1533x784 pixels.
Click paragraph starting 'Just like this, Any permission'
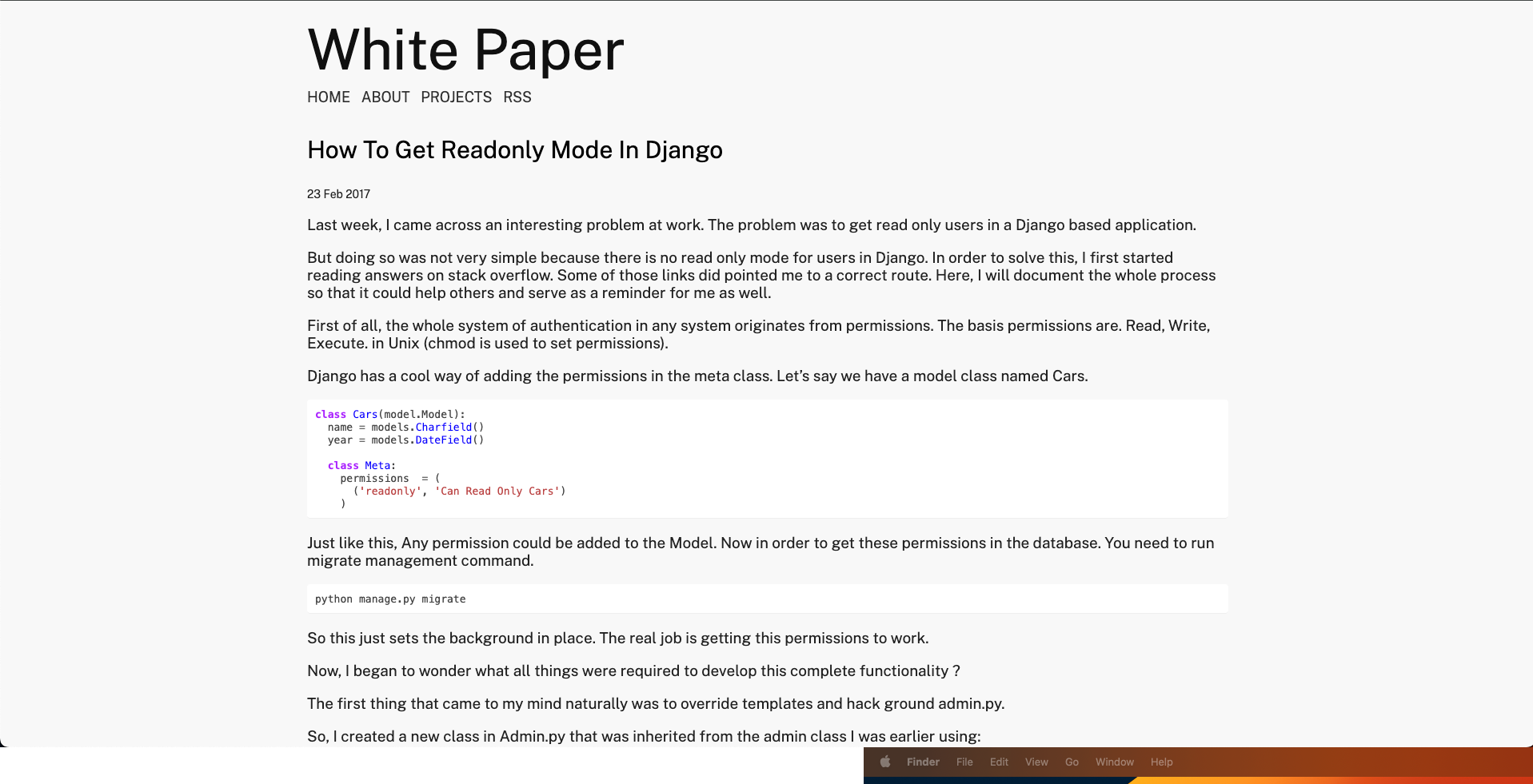point(761,552)
